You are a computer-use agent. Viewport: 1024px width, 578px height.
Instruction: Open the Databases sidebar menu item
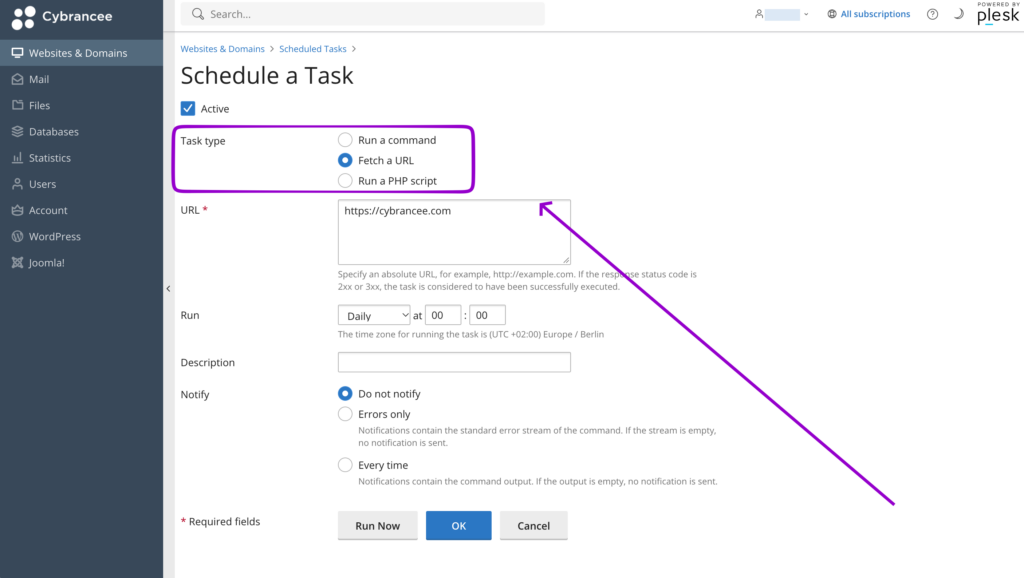coord(82,131)
